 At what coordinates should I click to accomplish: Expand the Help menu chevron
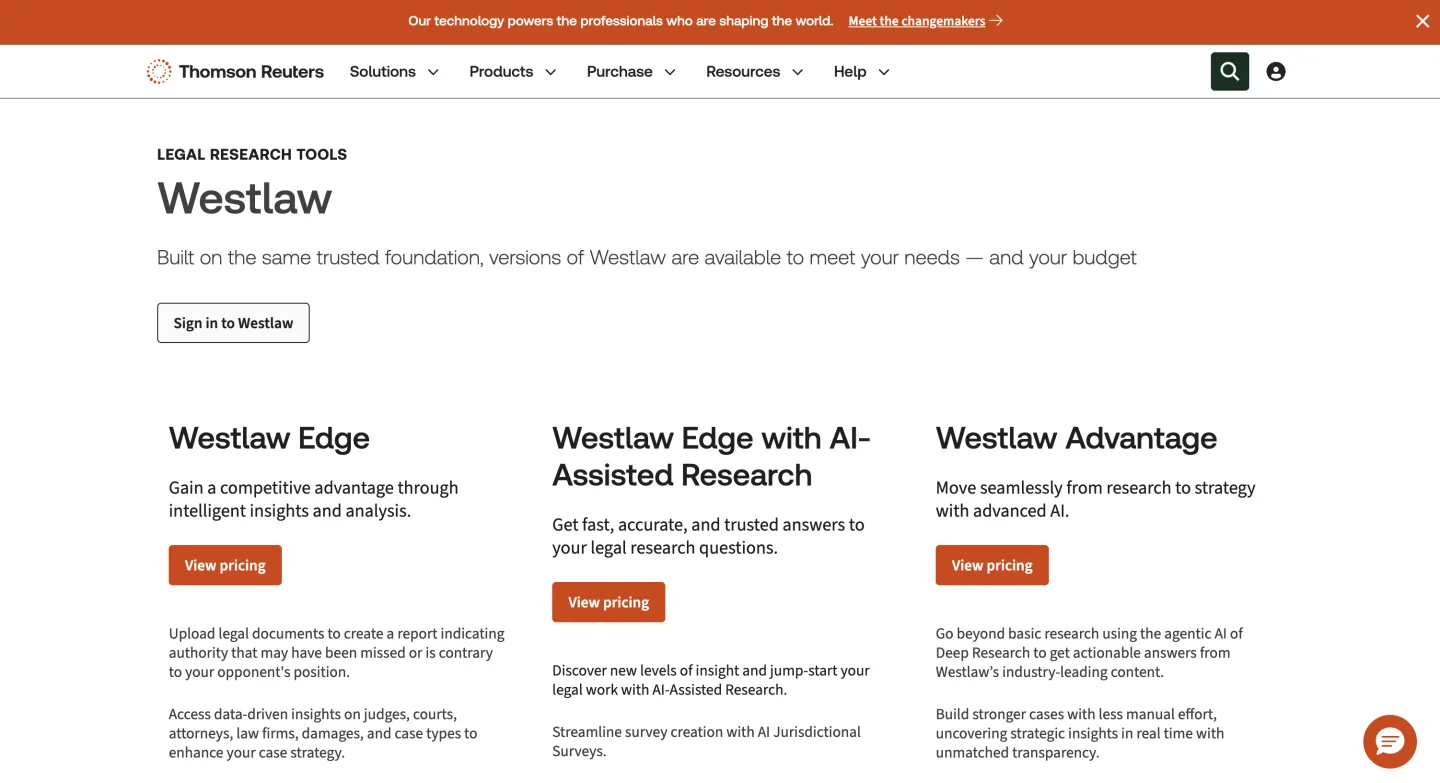[884, 72]
